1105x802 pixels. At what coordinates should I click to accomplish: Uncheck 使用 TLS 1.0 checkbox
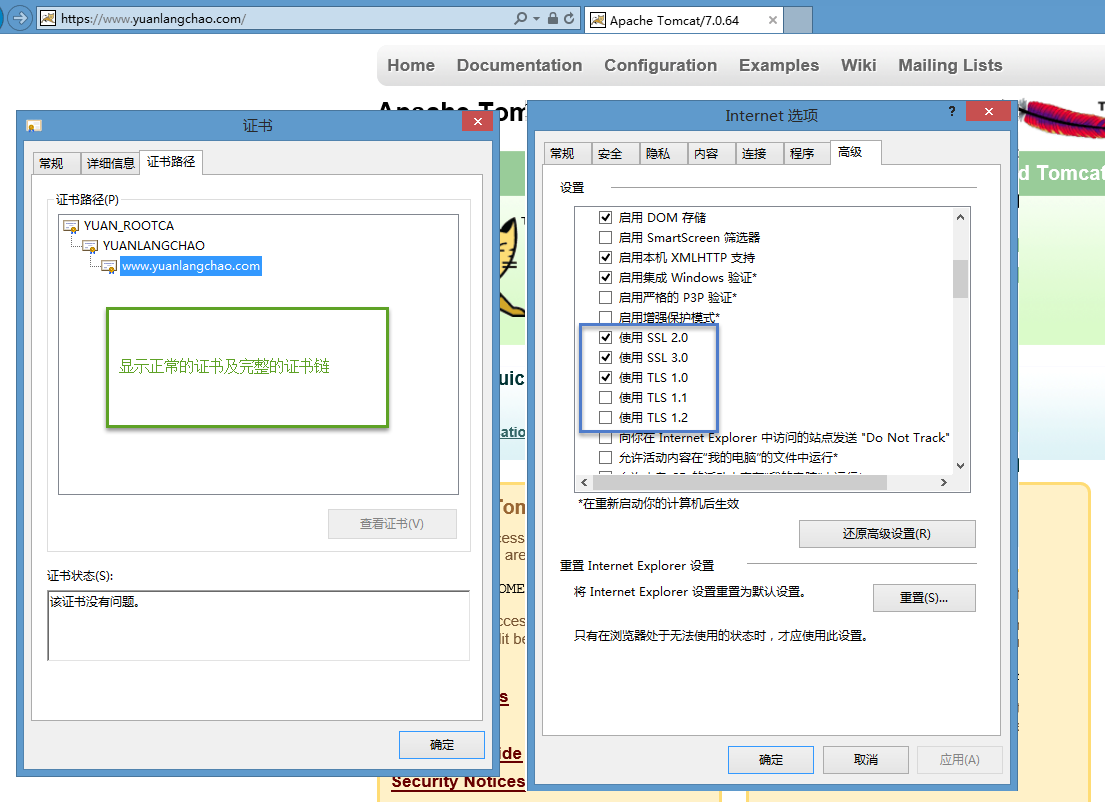605,378
